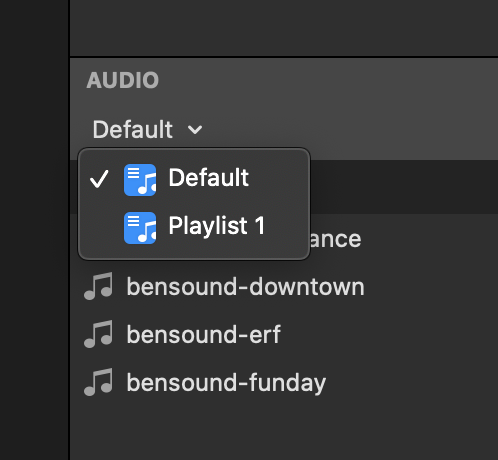Select the partially hidden track ending in 'ance'
This screenshot has height=460, width=498.
pyautogui.click(x=336, y=239)
